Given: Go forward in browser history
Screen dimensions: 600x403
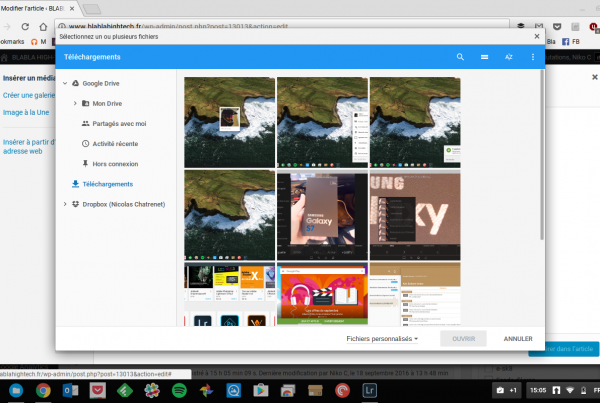Looking at the screenshot, I should (x=7, y=26).
